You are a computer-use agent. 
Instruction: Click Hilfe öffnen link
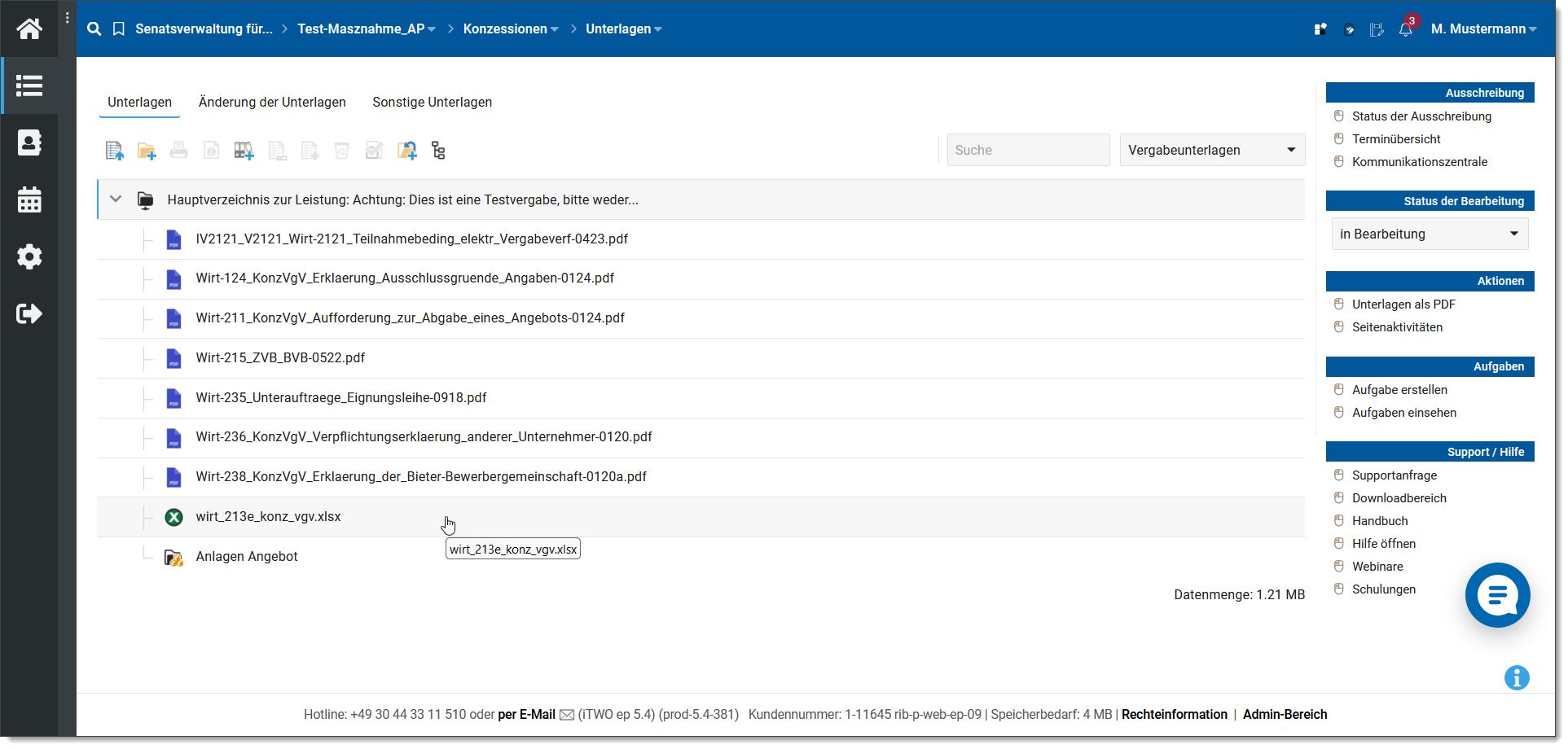tap(1384, 544)
